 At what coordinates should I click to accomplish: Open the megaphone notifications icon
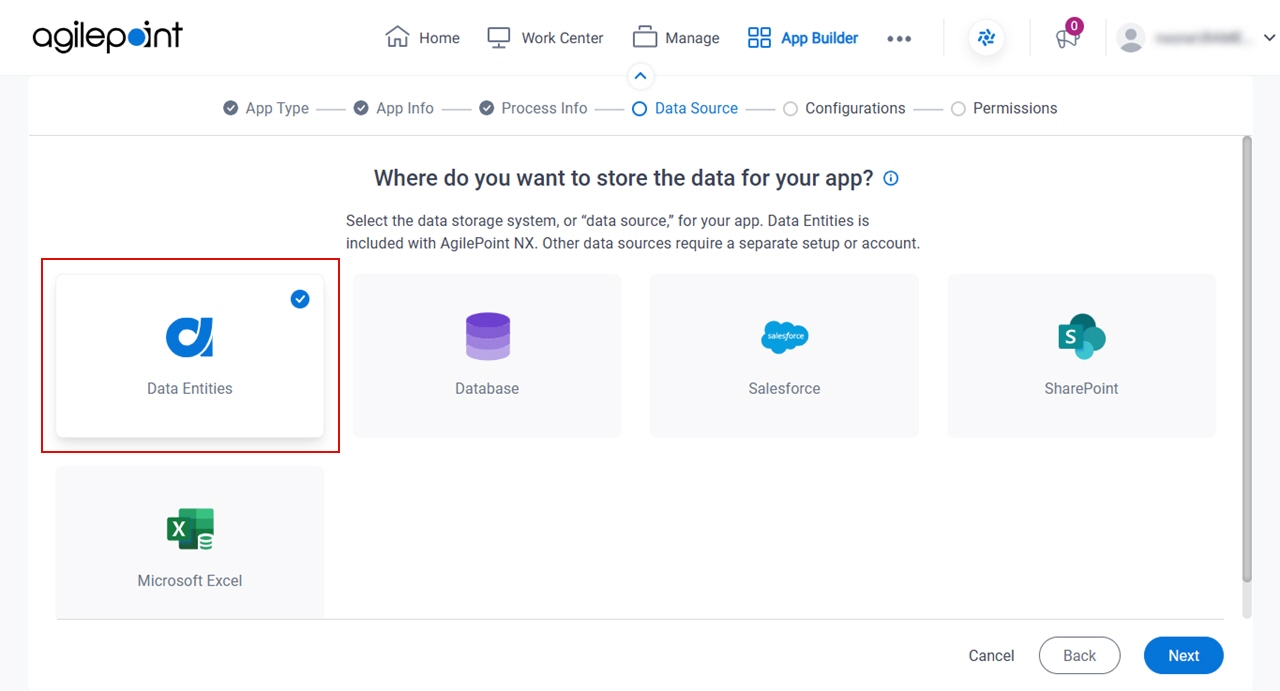point(1066,39)
